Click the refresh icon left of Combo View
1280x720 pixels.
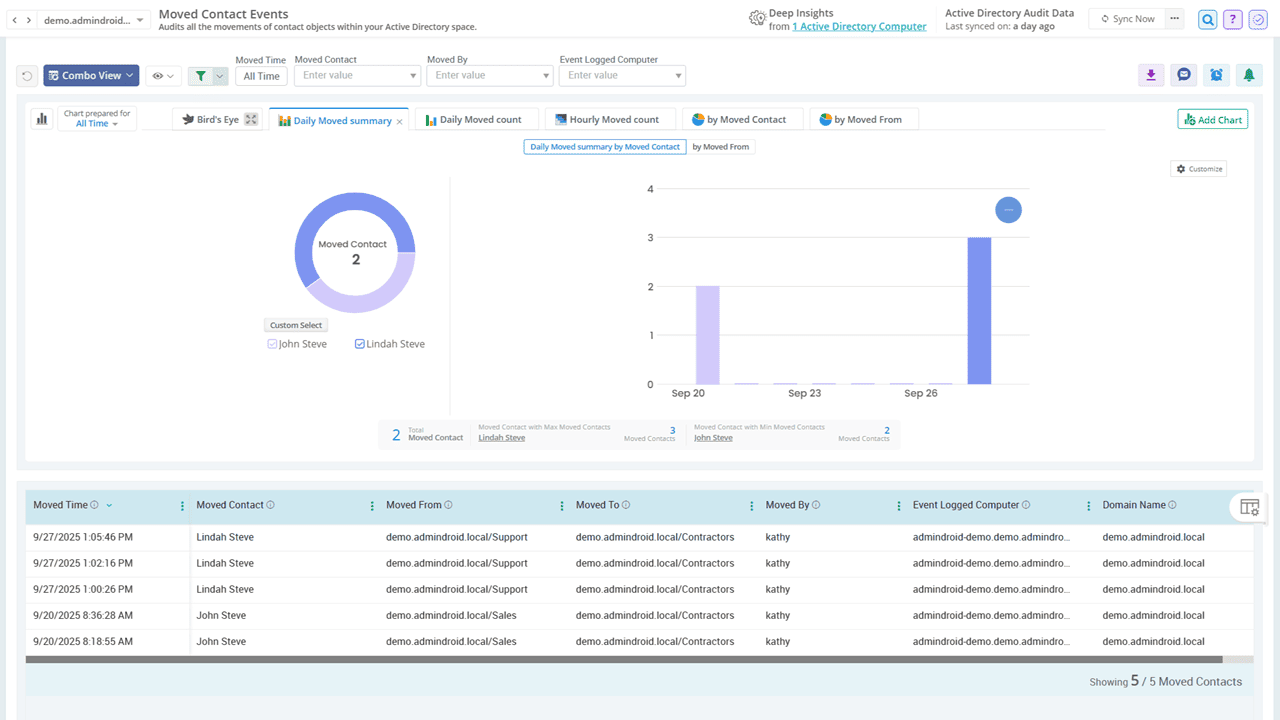(28, 76)
